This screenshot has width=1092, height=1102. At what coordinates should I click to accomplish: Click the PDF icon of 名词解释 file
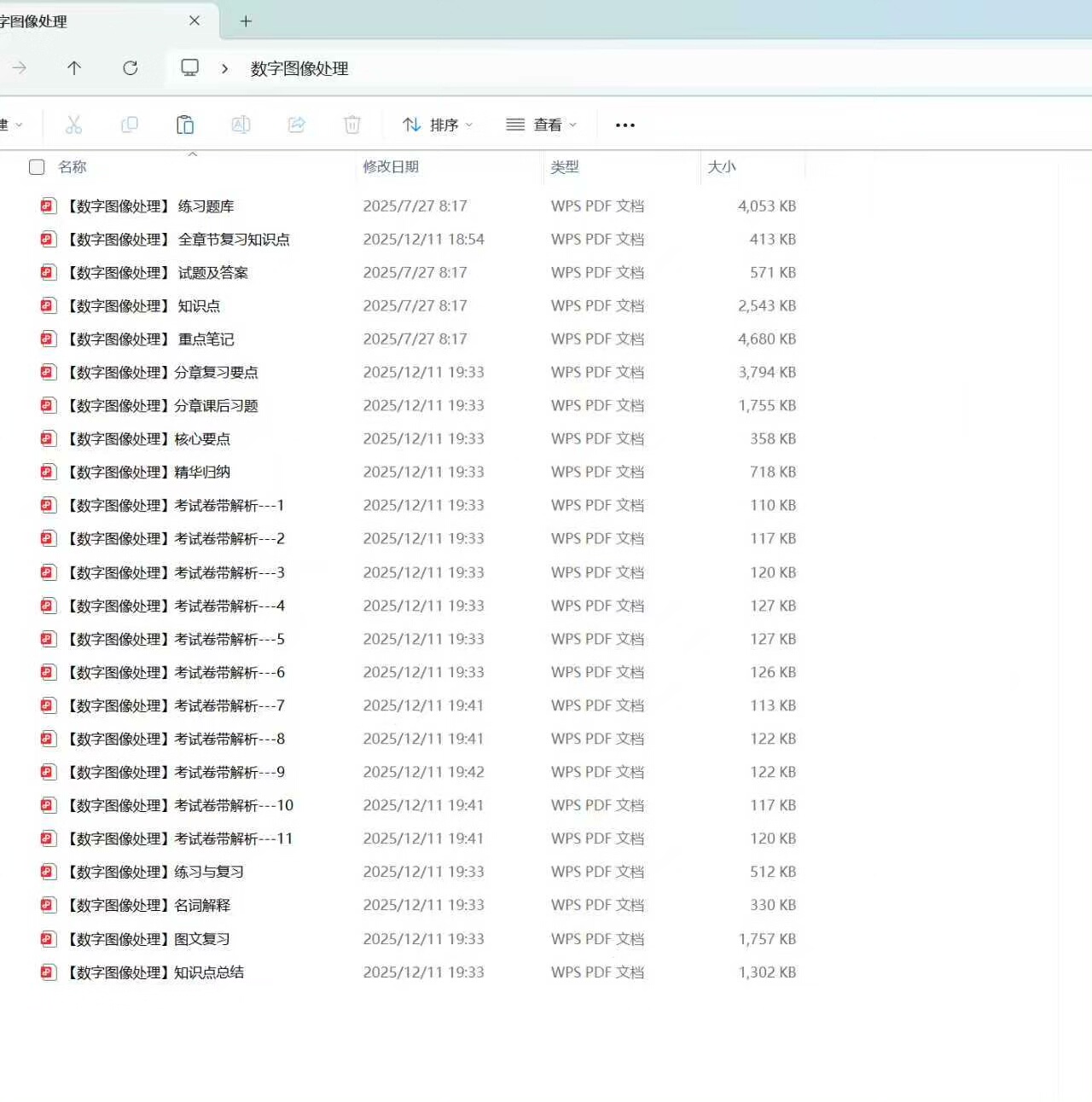click(49, 905)
